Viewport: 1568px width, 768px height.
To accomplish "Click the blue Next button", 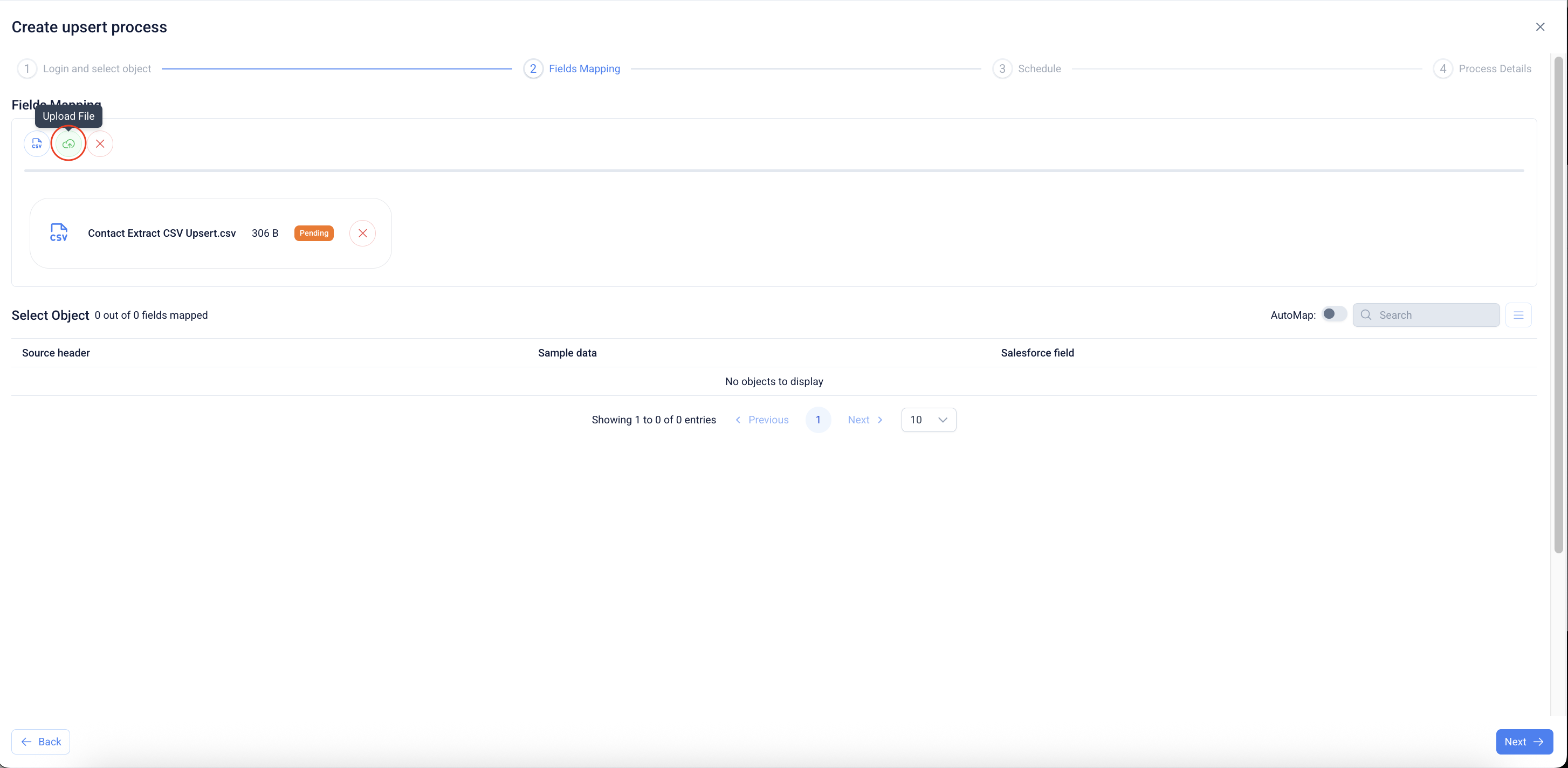I will pyautogui.click(x=1524, y=741).
